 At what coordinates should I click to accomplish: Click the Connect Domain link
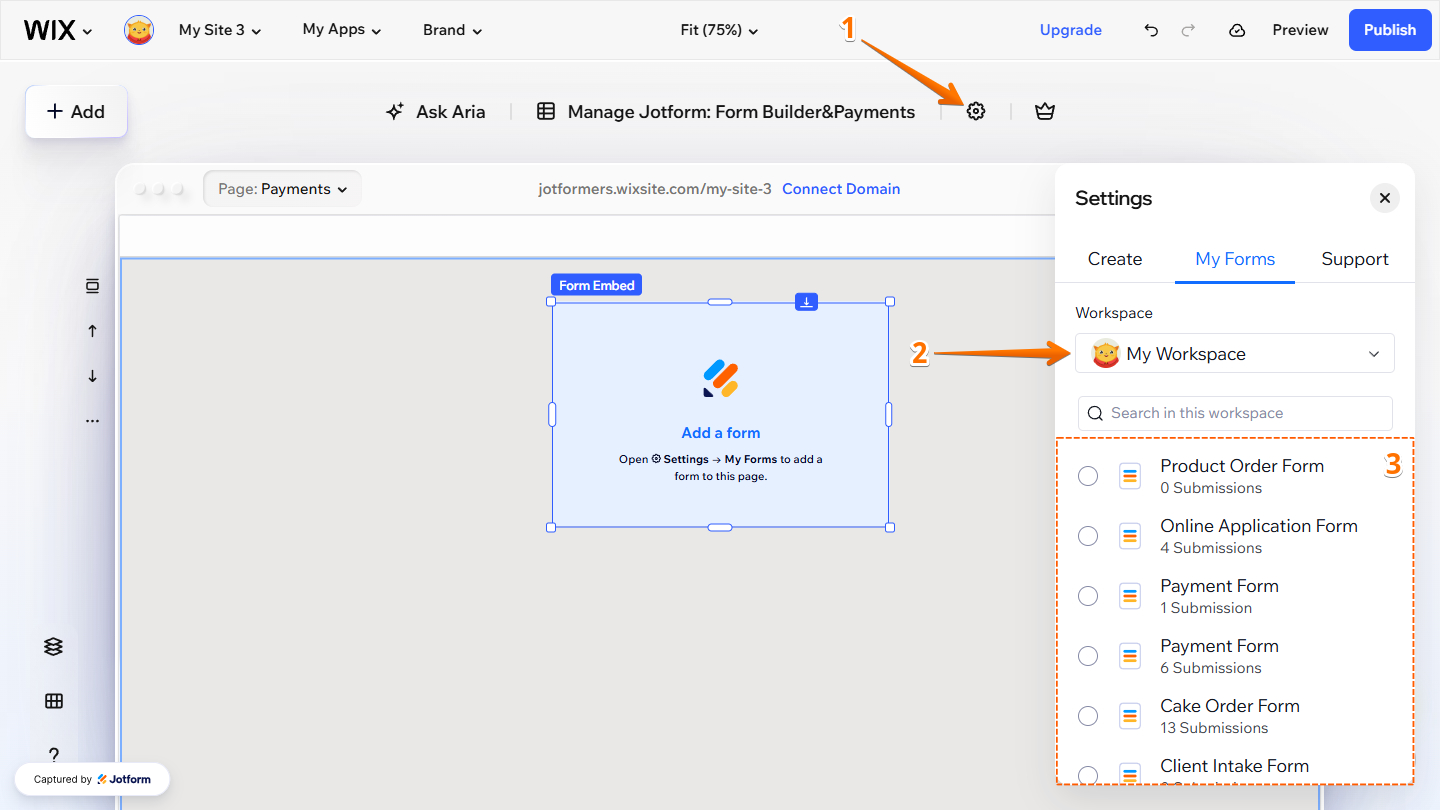point(841,189)
